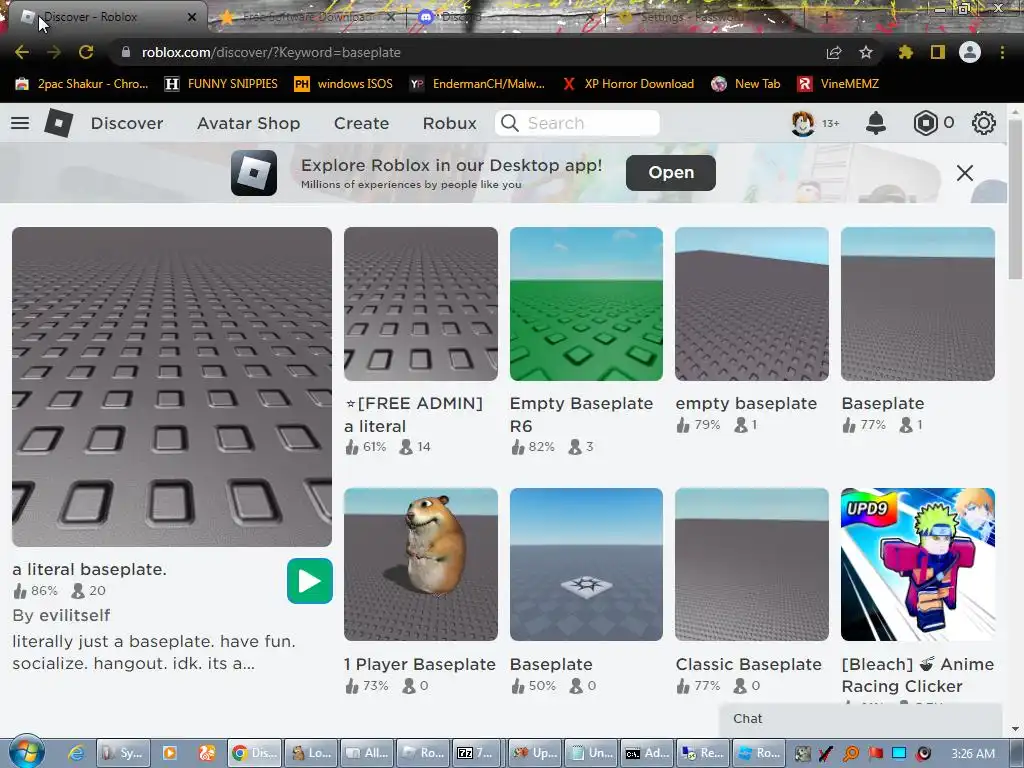Open the VineMEMZ bookmark
Screen dimensions: 1024x768
click(x=838, y=84)
